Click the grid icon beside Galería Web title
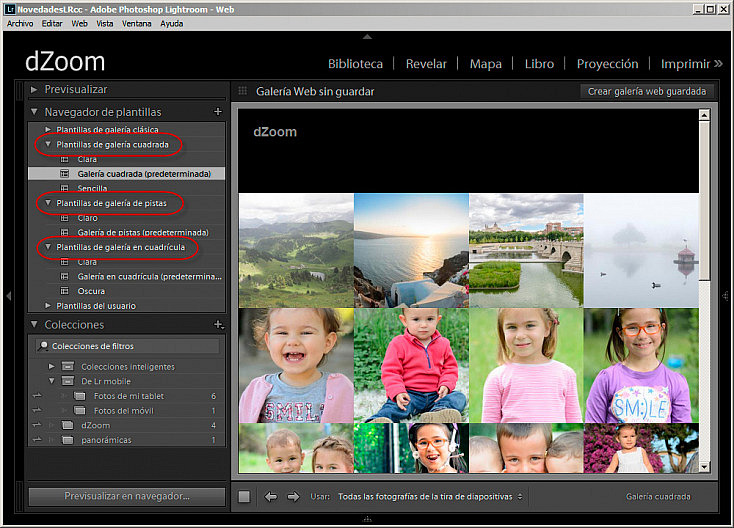The height and width of the screenshot is (528, 734). click(x=242, y=91)
